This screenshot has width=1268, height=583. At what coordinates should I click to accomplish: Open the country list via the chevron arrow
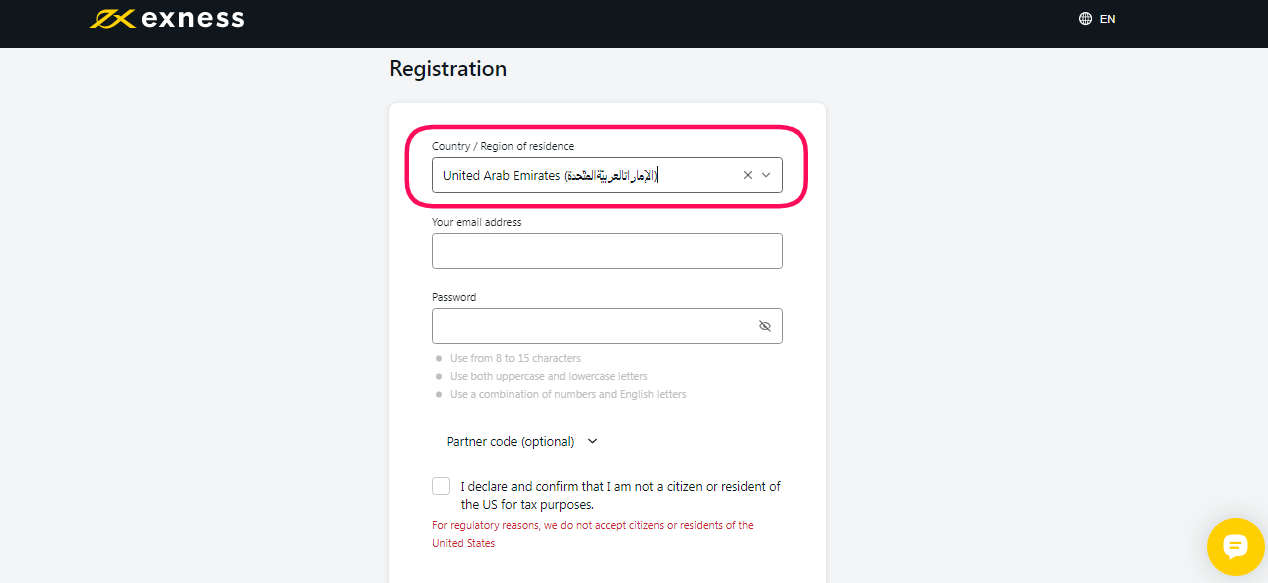(x=766, y=175)
